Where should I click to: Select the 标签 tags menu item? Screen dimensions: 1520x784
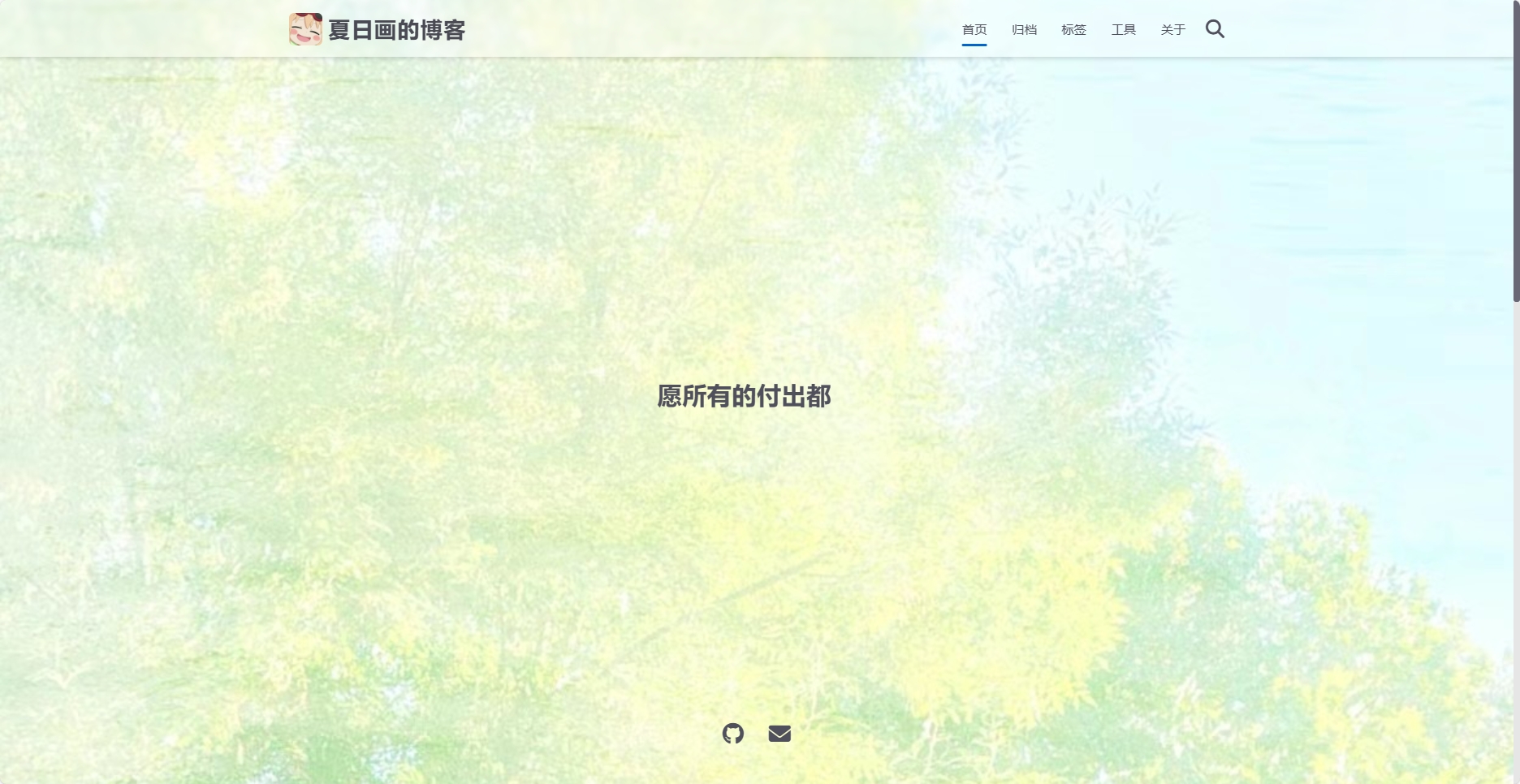coord(1073,30)
